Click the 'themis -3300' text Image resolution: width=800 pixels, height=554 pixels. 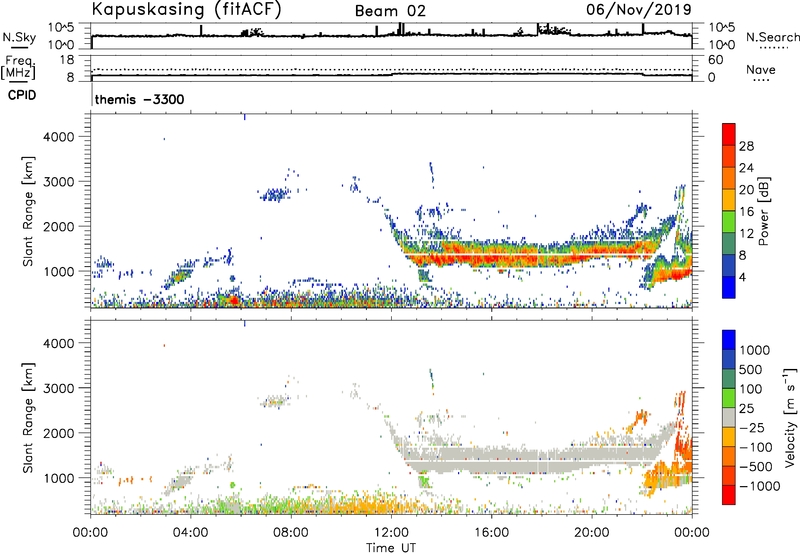coord(139,99)
